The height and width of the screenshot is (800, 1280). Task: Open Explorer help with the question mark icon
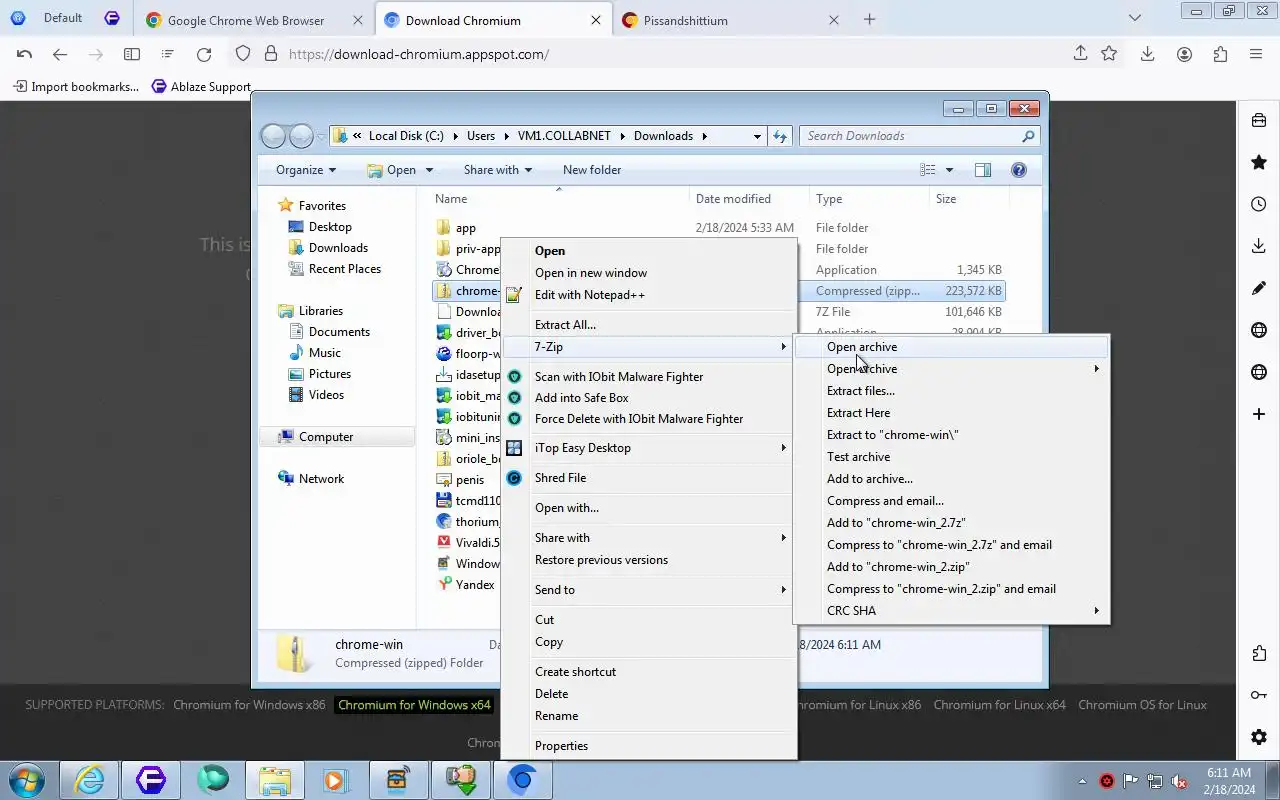(x=1019, y=170)
